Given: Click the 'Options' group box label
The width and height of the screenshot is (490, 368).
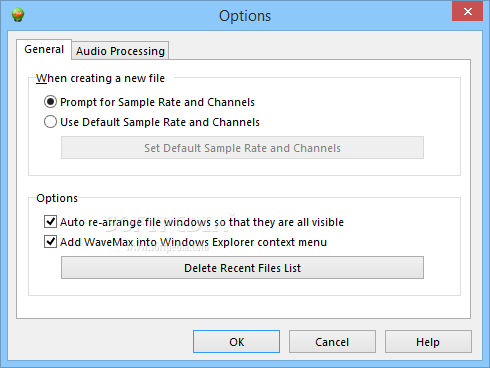Looking at the screenshot, I should [57, 198].
